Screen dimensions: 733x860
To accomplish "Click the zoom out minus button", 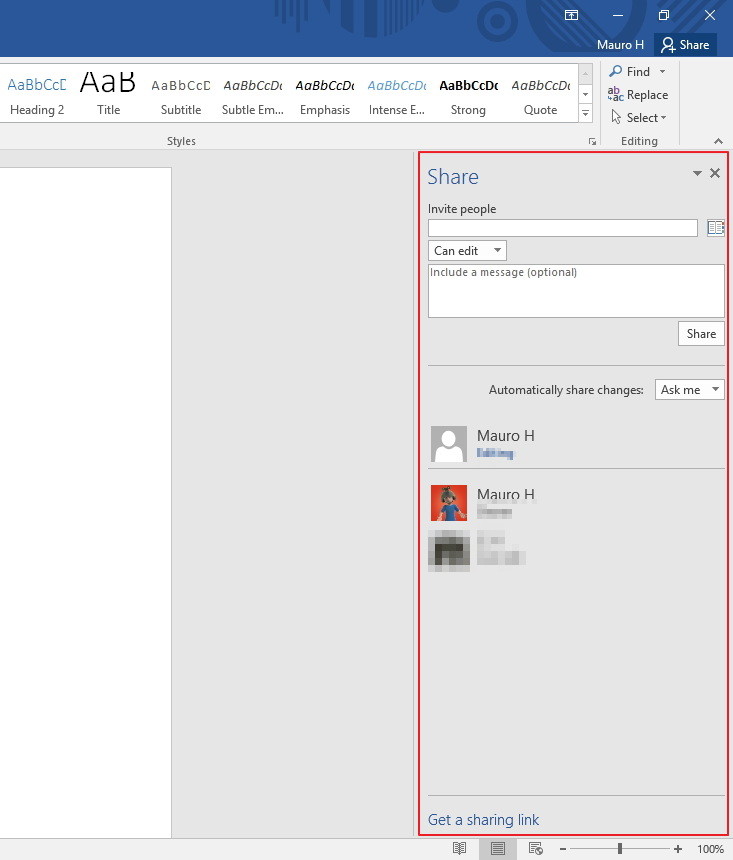I will (x=563, y=849).
